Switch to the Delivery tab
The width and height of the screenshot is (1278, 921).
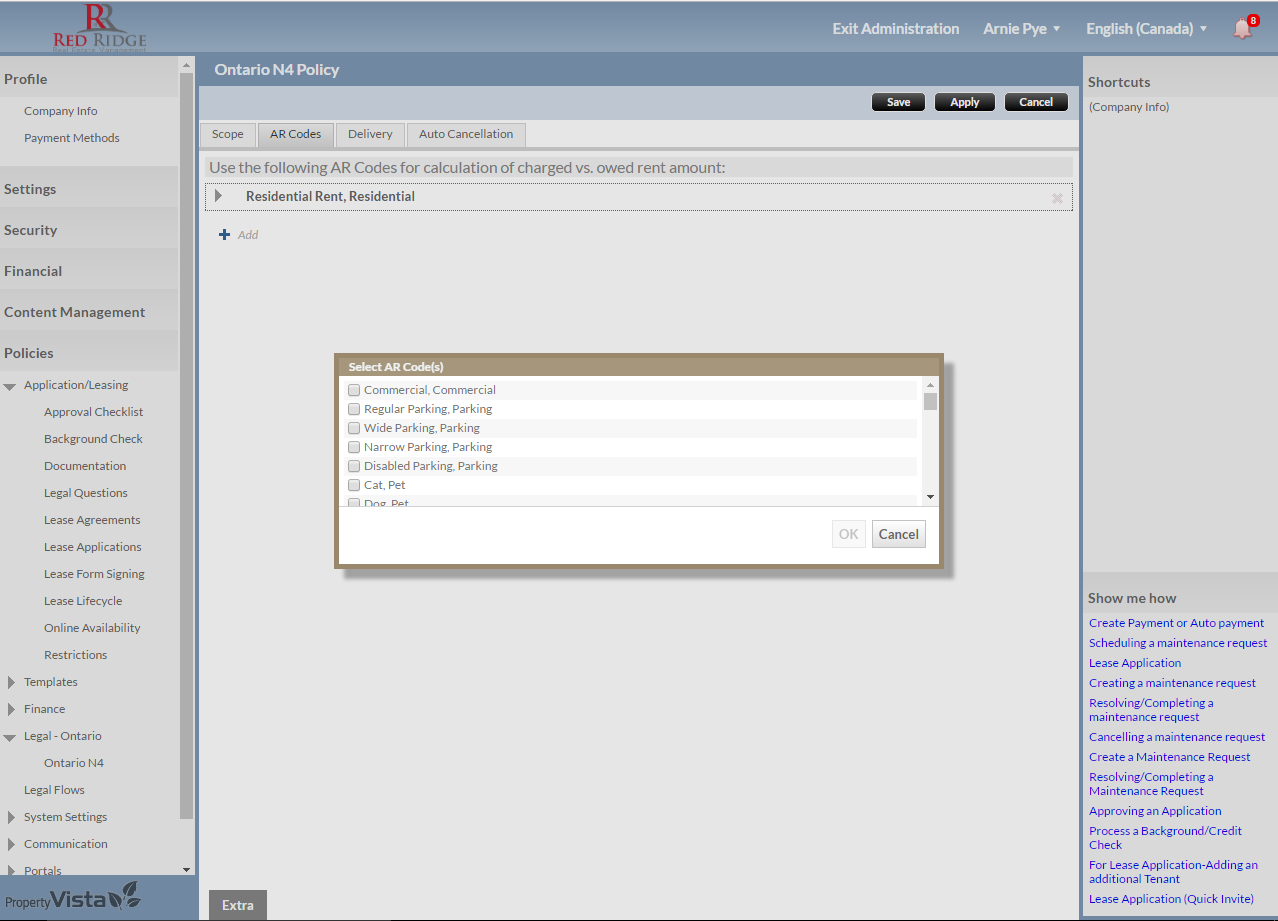coord(370,134)
